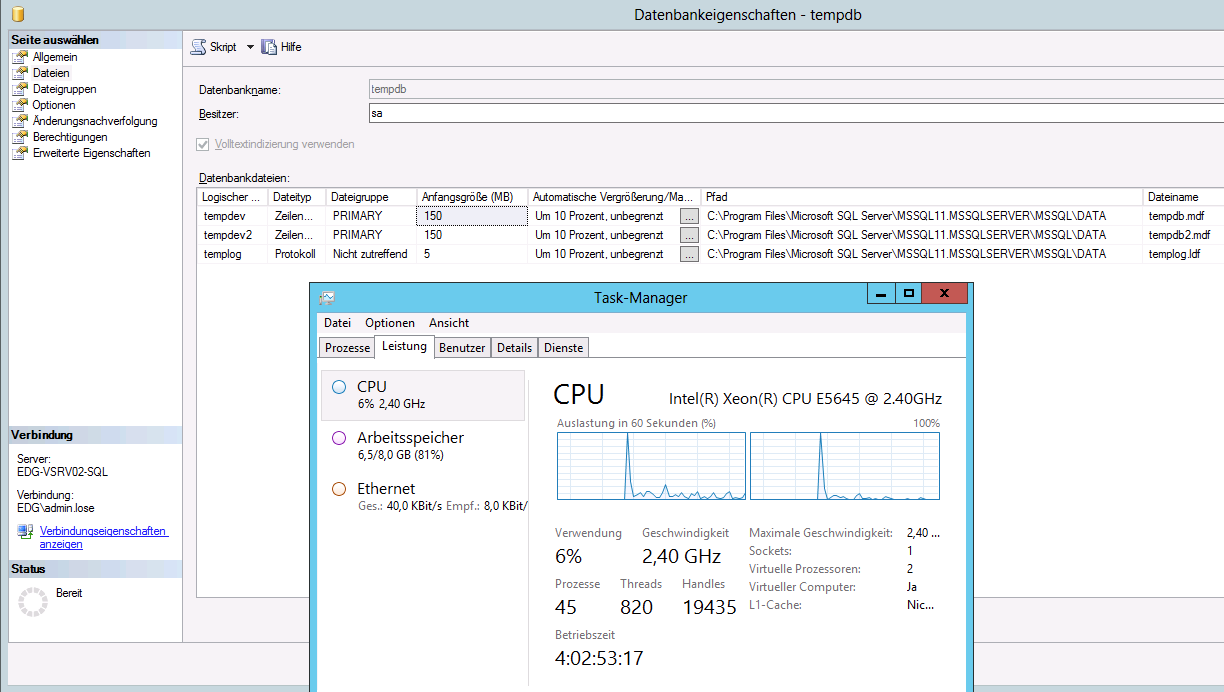Open the Optionen menu in Task-Manager
Image resolution: width=1224 pixels, height=692 pixels.
pyautogui.click(x=390, y=323)
